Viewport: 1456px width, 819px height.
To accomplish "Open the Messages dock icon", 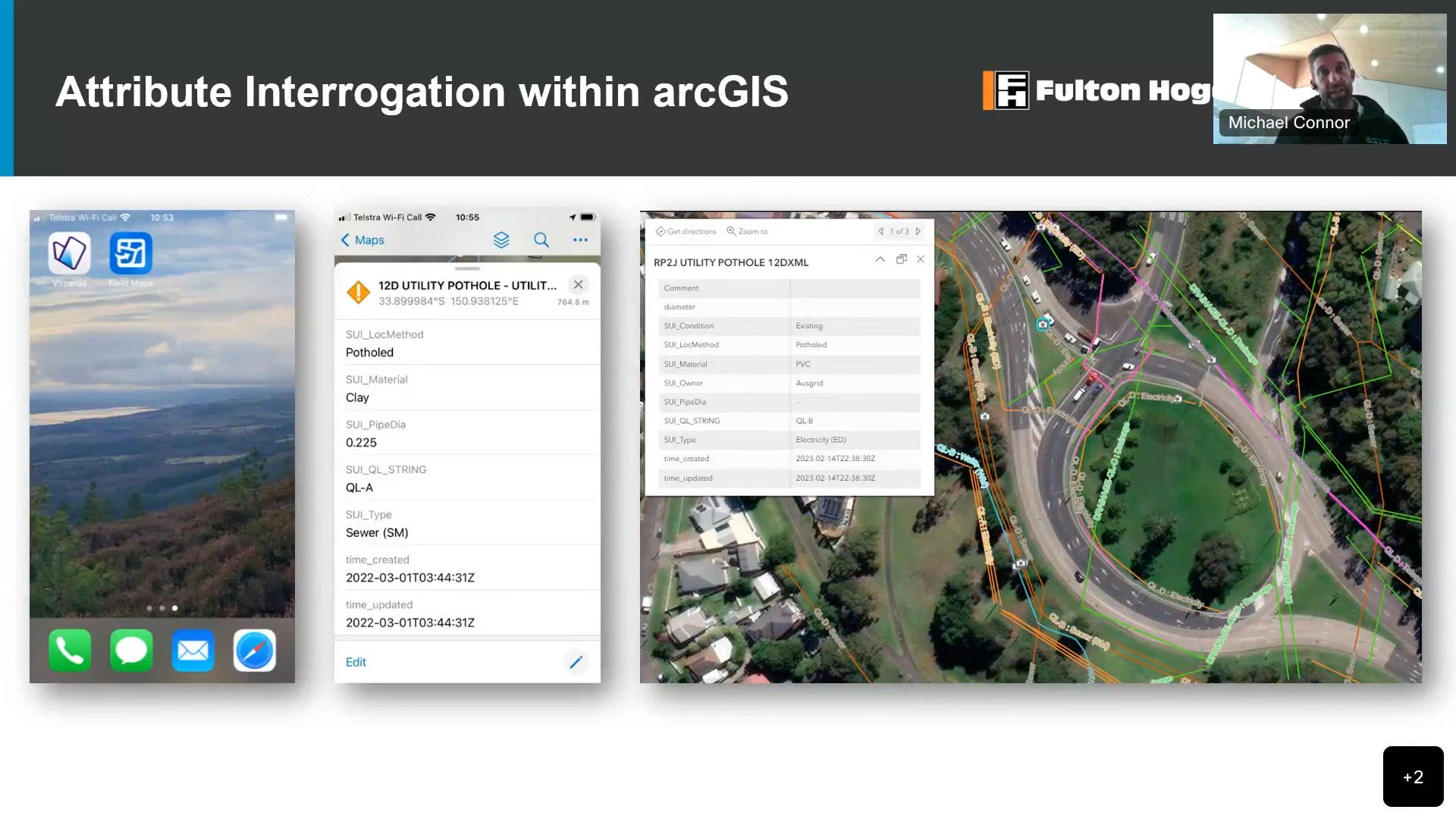I will click(x=131, y=651).
